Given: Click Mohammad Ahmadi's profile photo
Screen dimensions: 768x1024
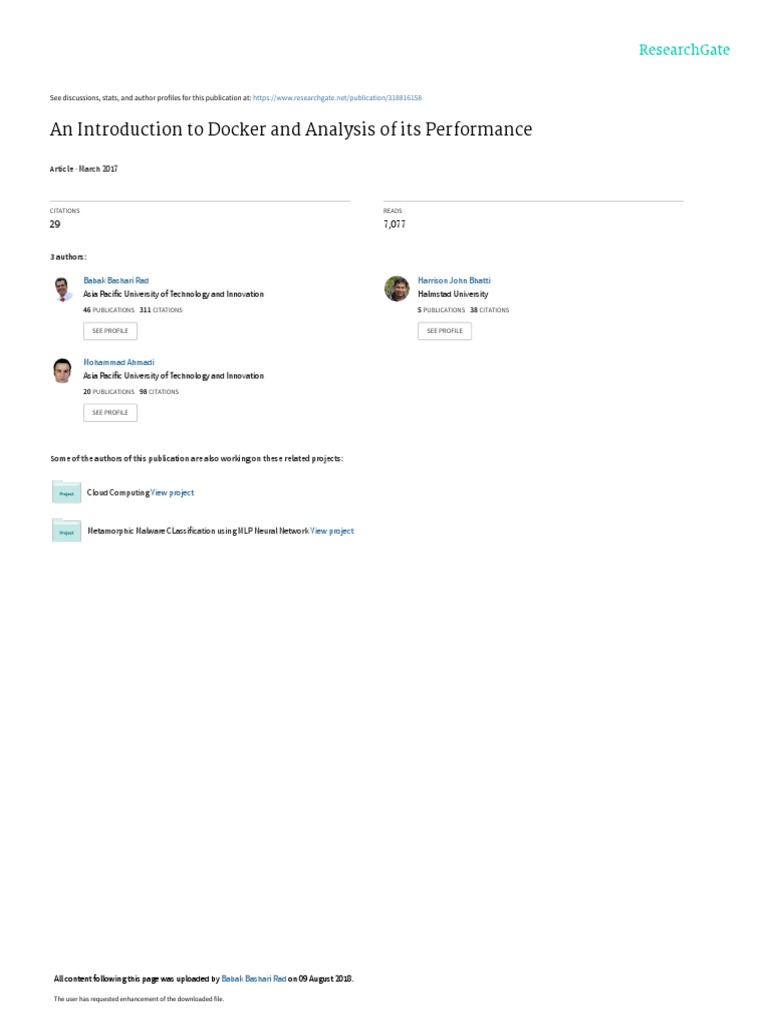Looking at the screenshot, I should coord(62,370).
